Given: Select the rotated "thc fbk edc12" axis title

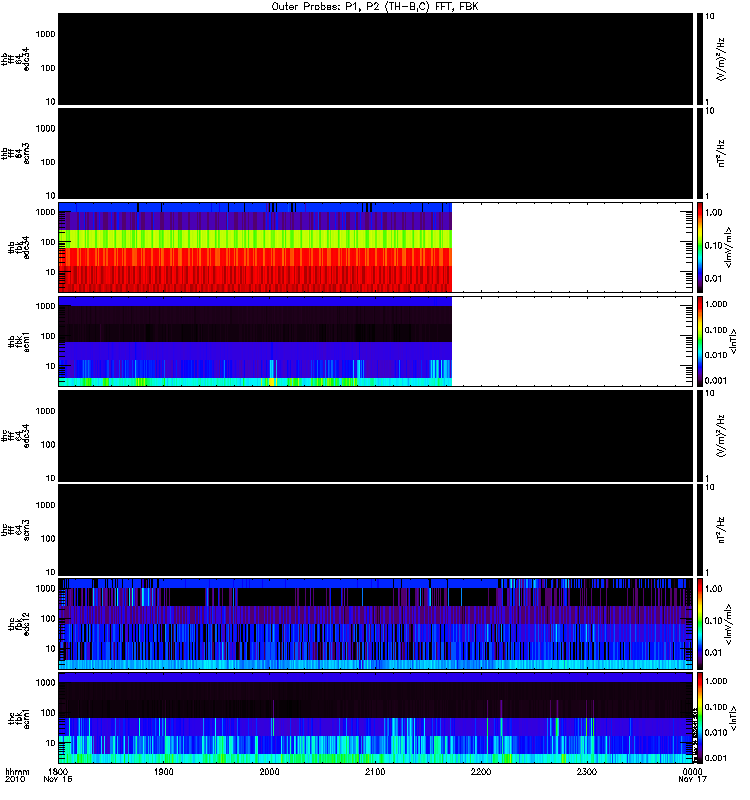Looking at the screenshot, I should tap(18, 623).
